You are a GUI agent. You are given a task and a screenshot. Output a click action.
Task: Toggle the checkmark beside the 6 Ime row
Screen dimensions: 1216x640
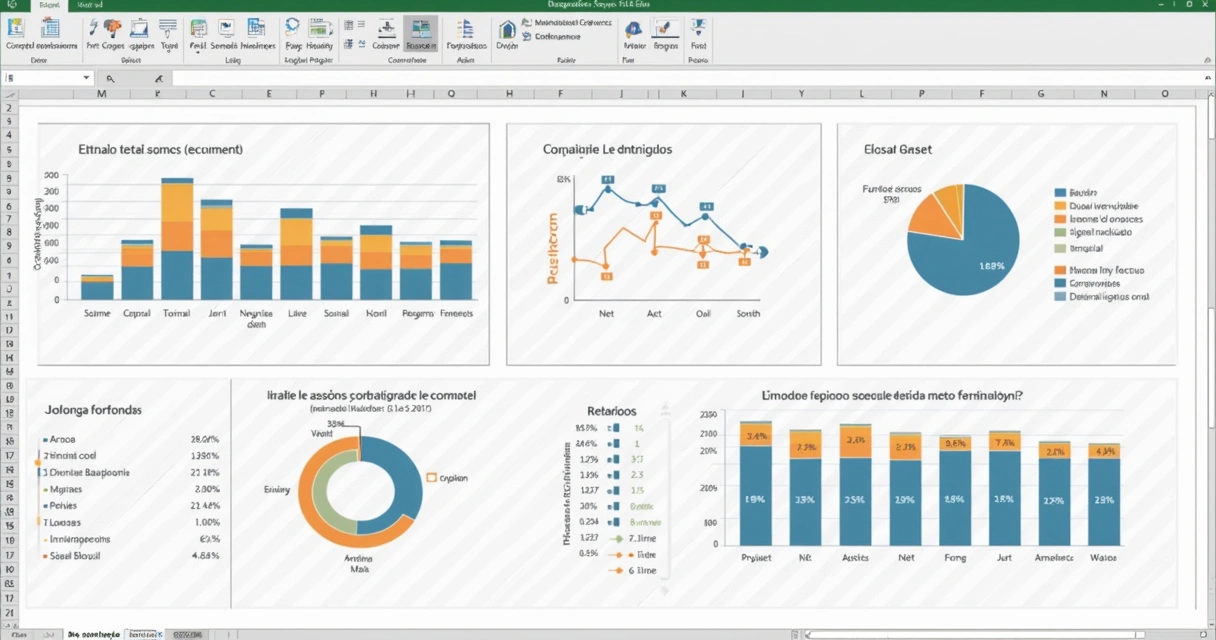(619, 570)
